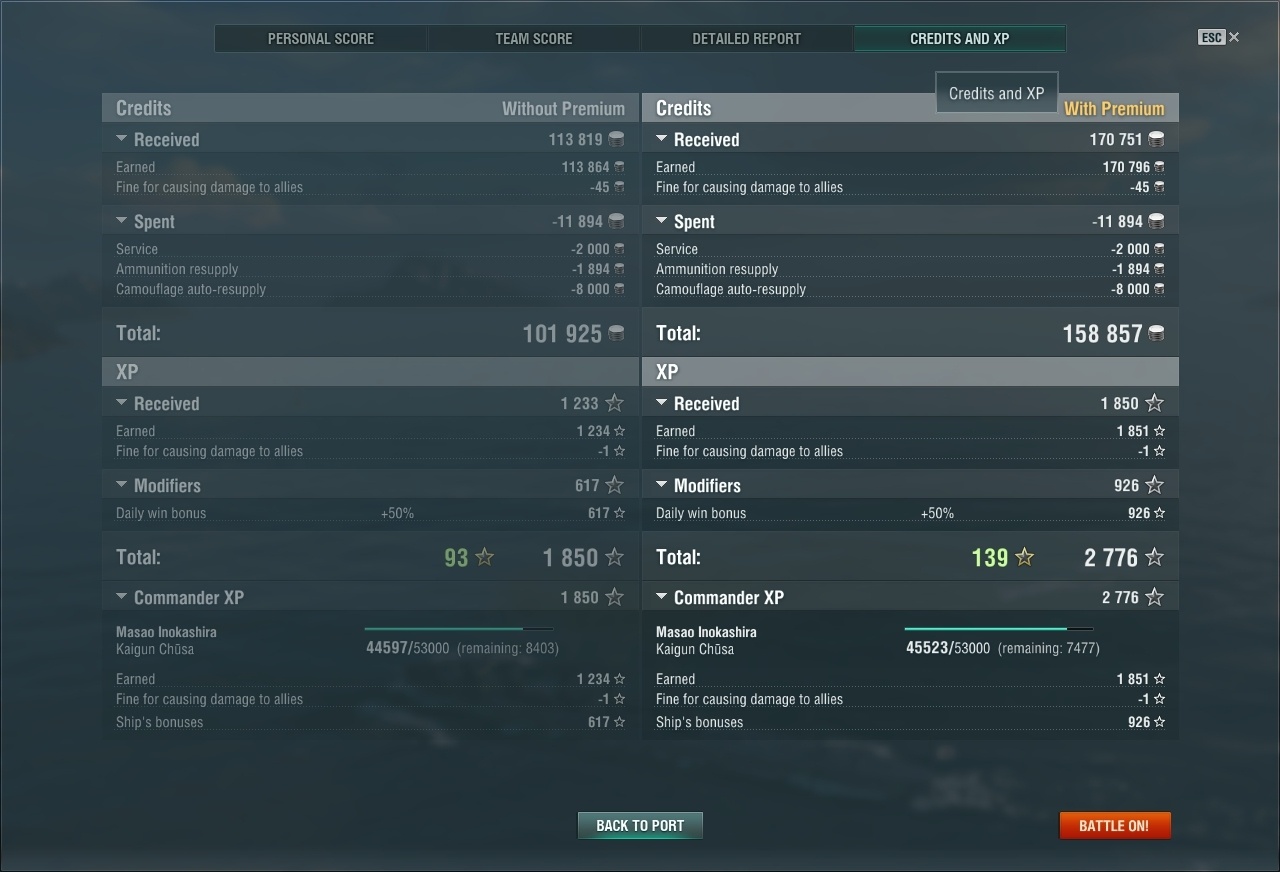
Task: Collapse the Spent section with premium
Action: [x=662, y=221]
